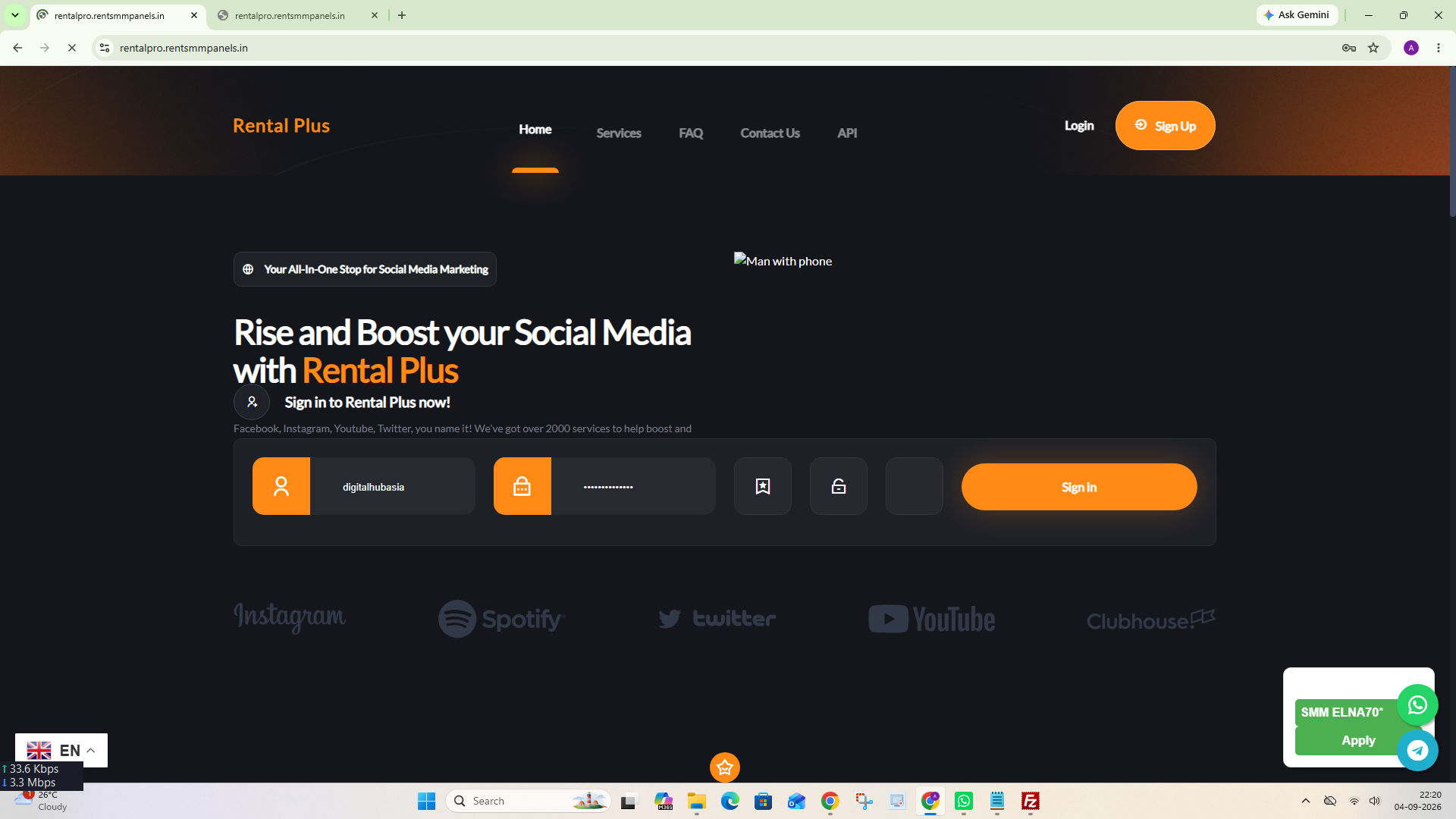Go to the FAQ page

691,133
